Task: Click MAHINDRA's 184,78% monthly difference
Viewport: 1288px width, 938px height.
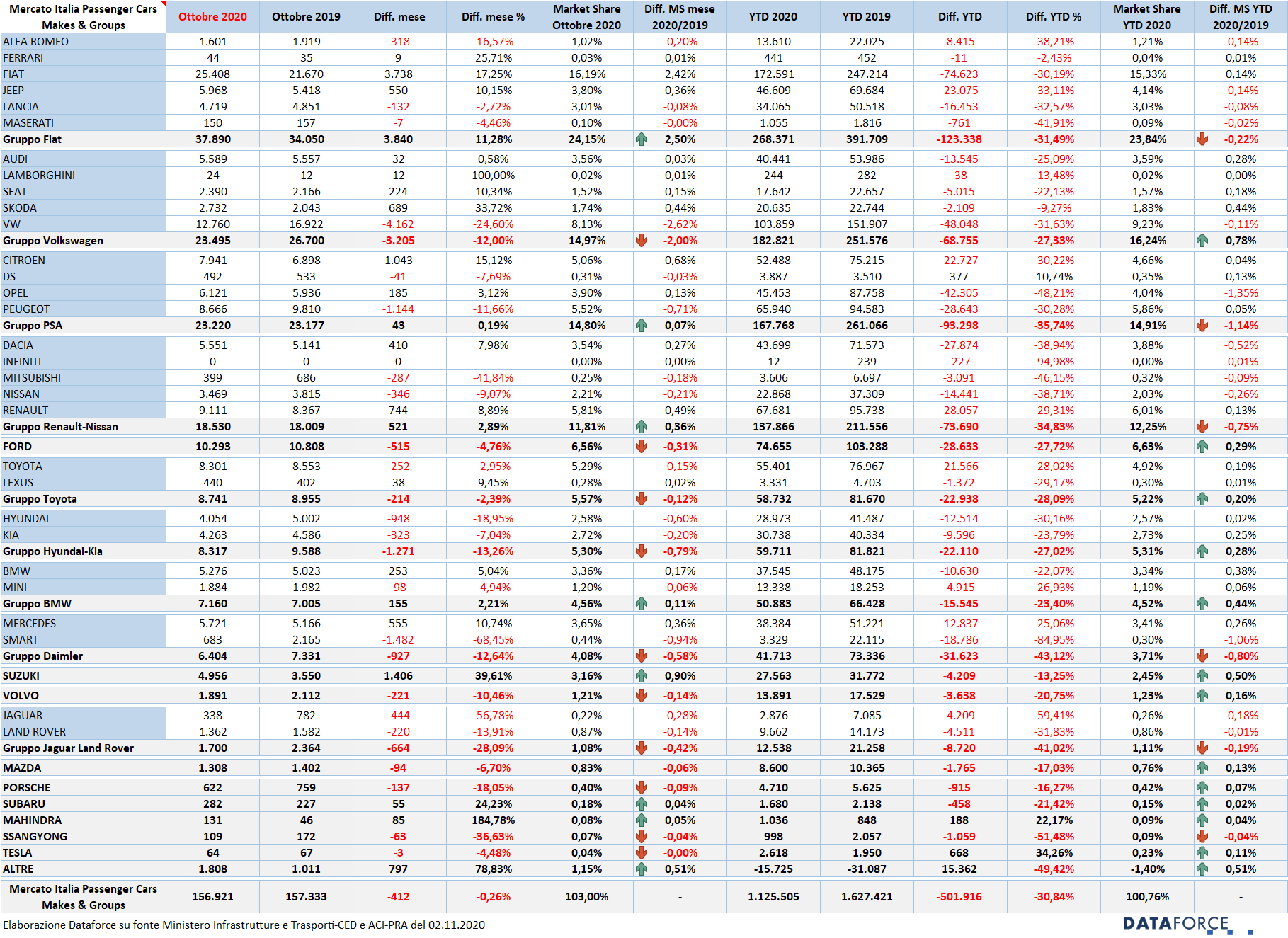Action: point(493,820)
